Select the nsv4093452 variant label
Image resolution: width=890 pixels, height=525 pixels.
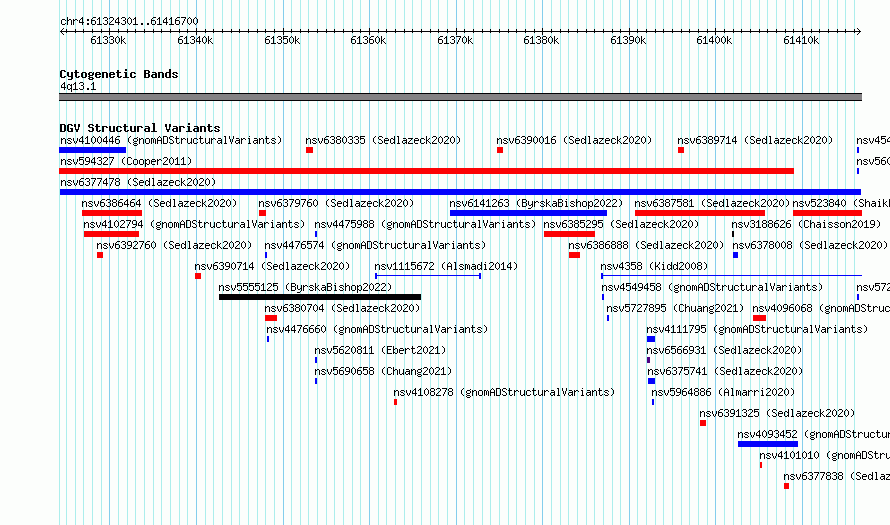[813, 434]
